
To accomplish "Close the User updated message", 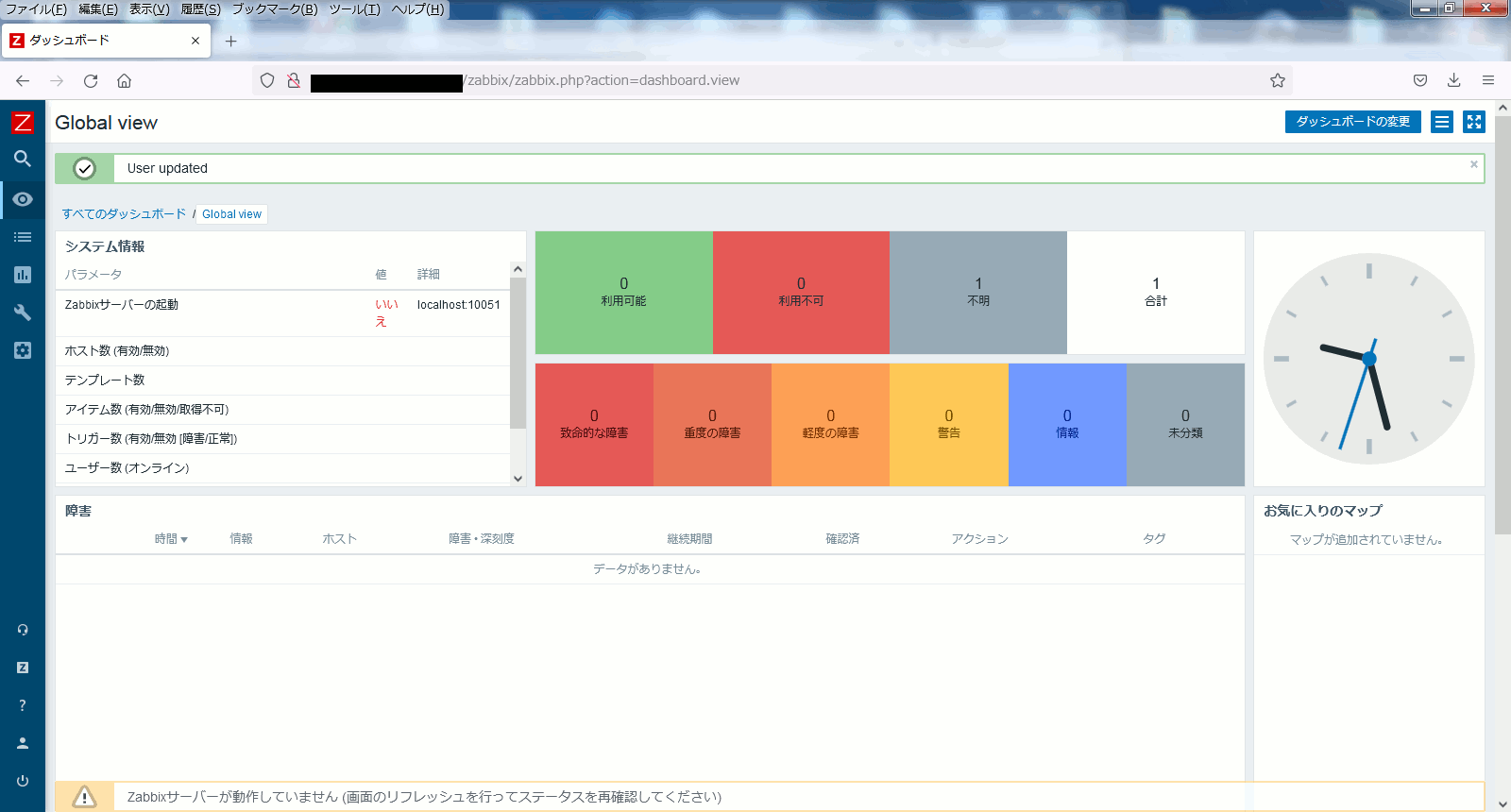I will (x=1473, y=164).
